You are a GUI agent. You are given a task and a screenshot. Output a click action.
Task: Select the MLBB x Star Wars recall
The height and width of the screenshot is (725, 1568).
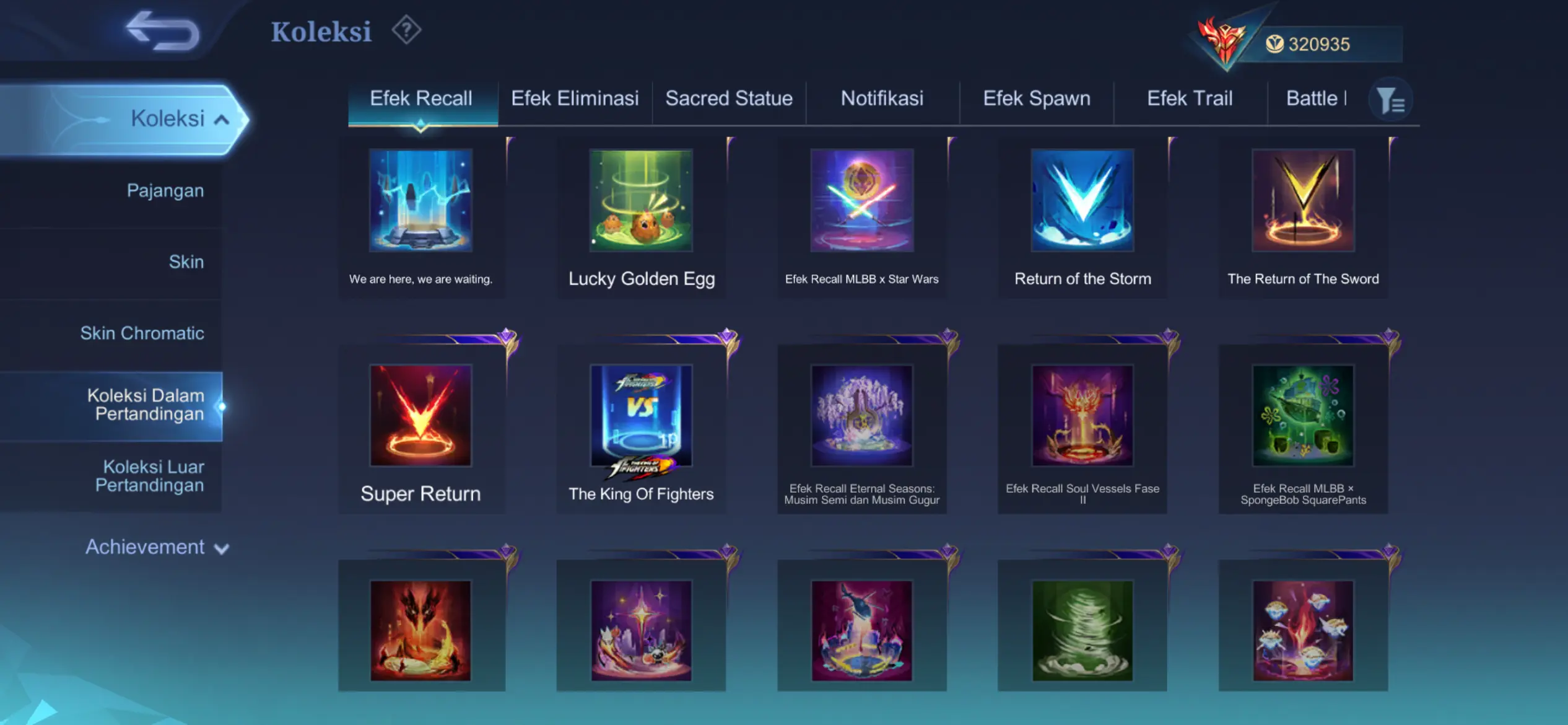coord(861,217)
